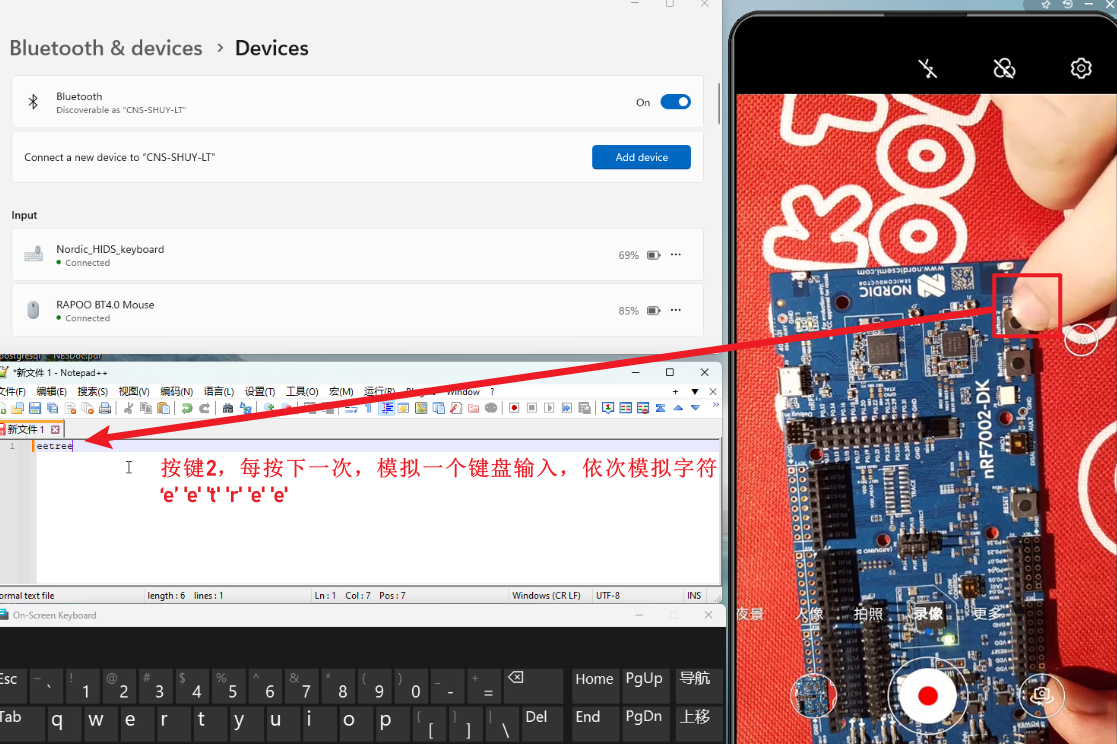Click the Save All icon in Notepad++ toolbar
The width and height of the screenshot is (1117, 744).
click(x=53, y=408)
